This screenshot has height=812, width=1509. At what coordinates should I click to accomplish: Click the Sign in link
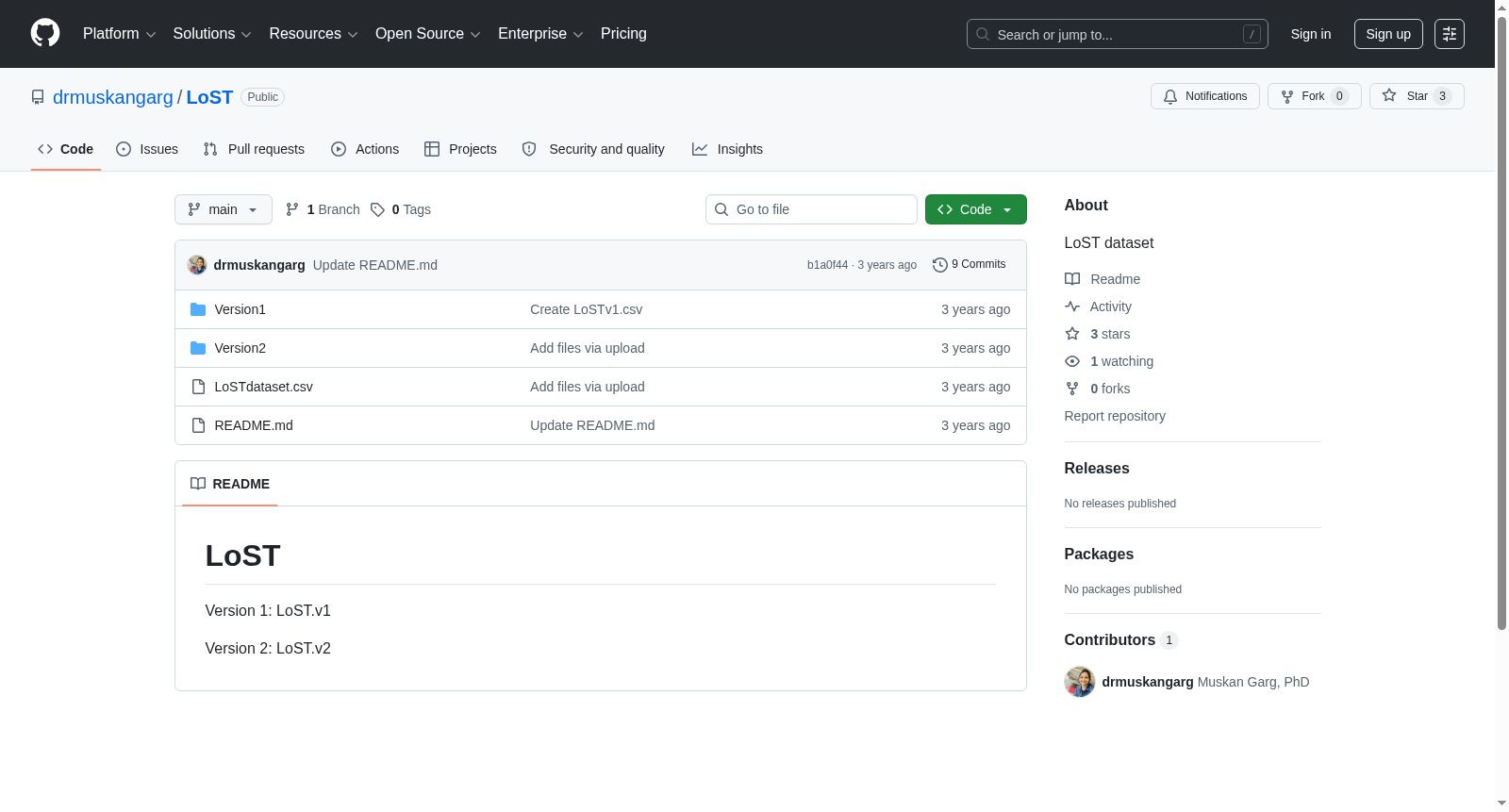click(x=1311, y=34)
